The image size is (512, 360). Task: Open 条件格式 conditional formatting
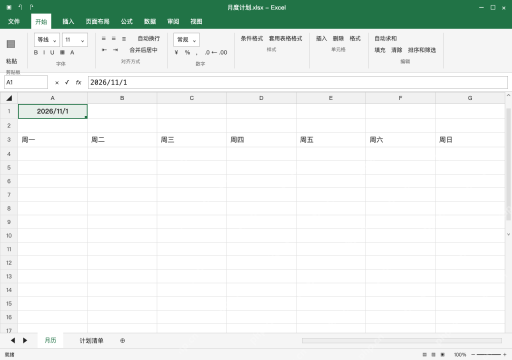click(252, 39)
